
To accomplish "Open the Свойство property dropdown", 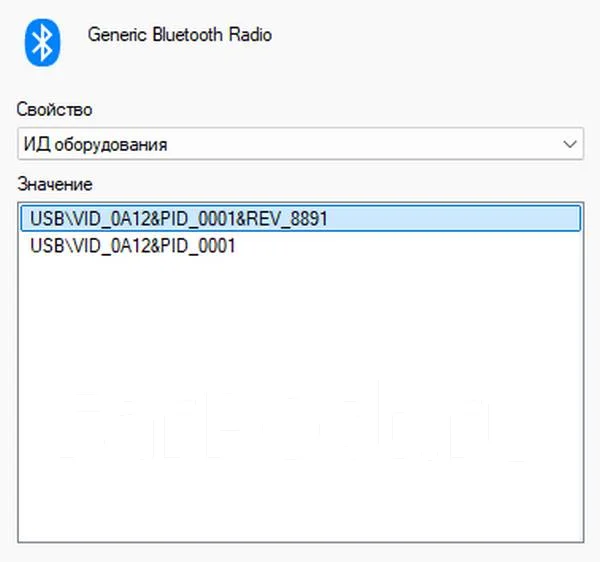I will click(300, 144).
